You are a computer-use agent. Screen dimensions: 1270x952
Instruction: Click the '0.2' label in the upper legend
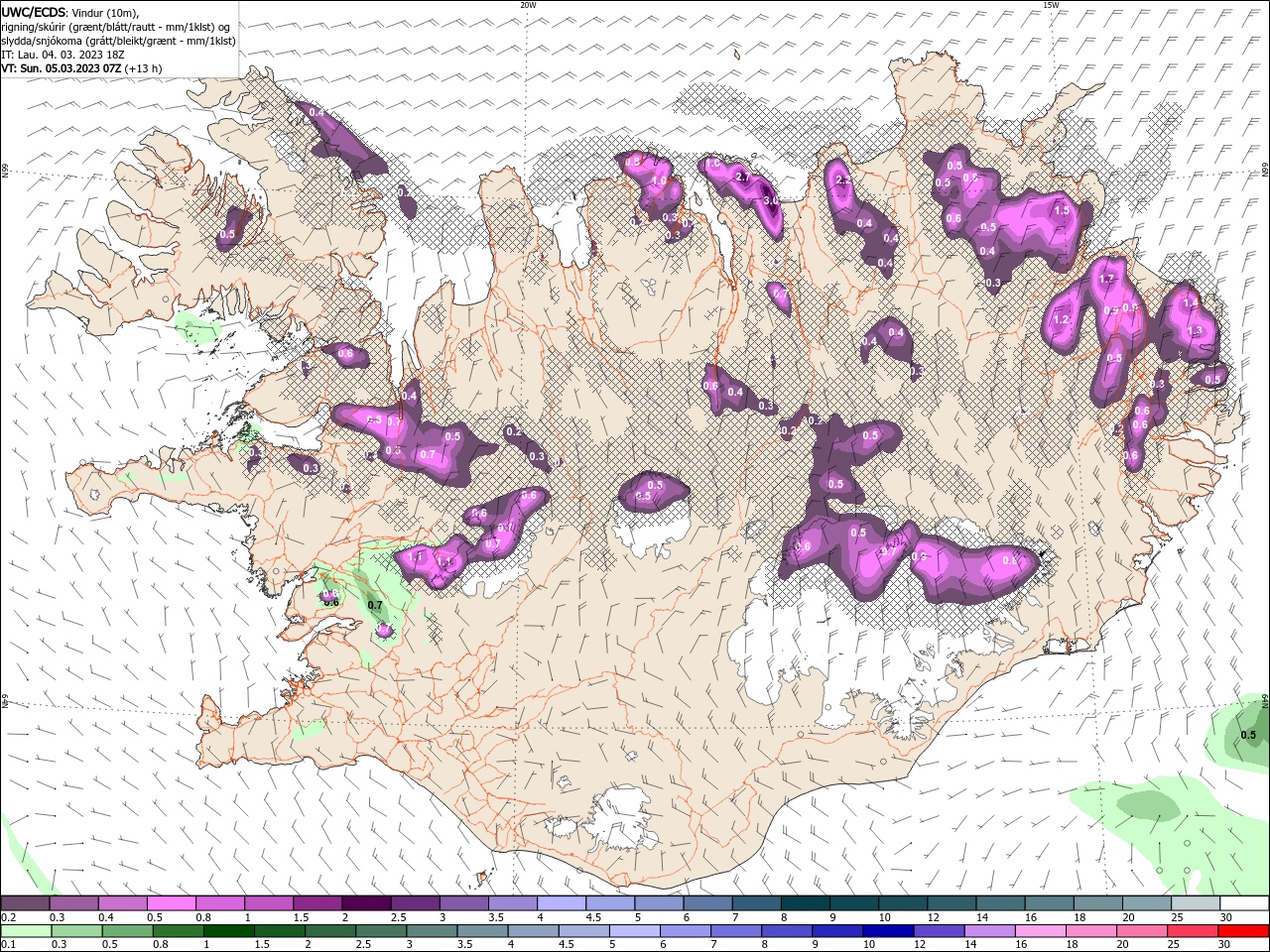point(9,917)
